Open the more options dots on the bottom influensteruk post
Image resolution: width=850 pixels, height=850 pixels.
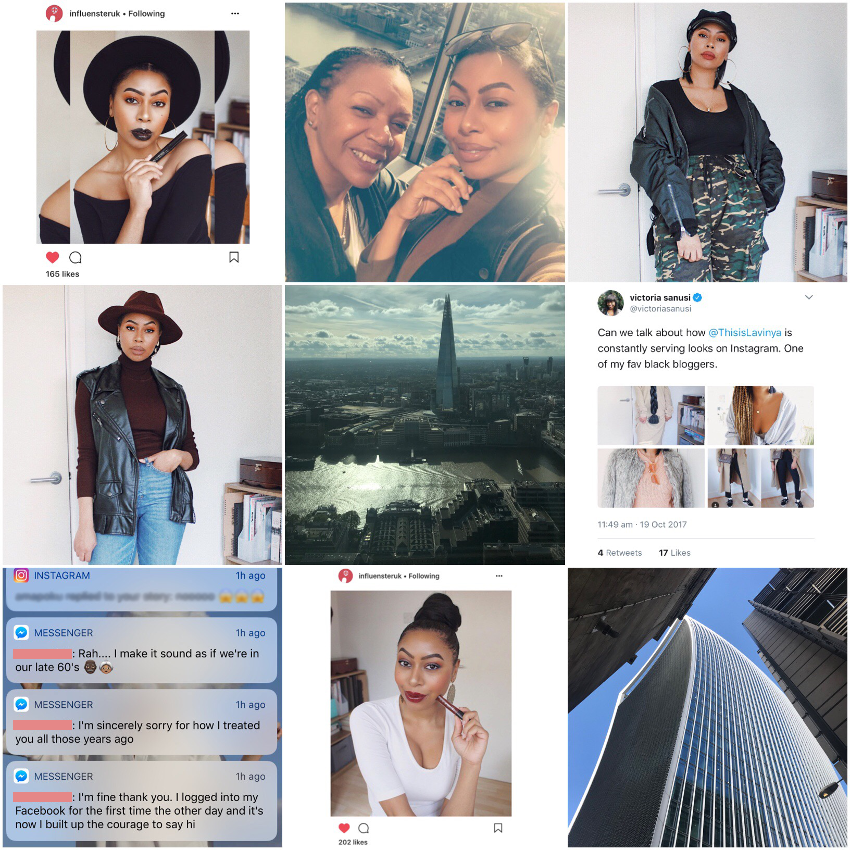tap(499, 576)
